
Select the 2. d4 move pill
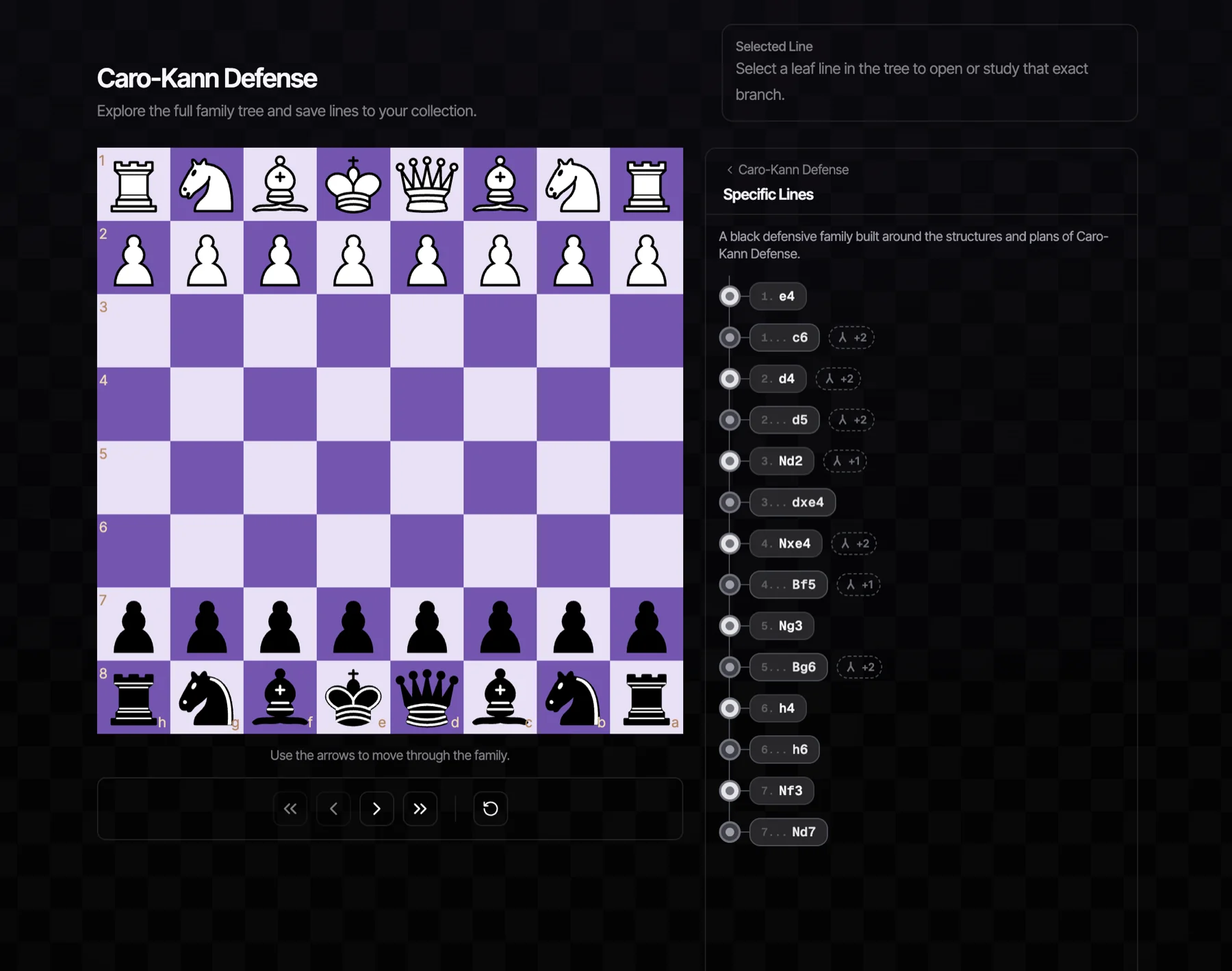pyautogui.click(x=778, y=379)
